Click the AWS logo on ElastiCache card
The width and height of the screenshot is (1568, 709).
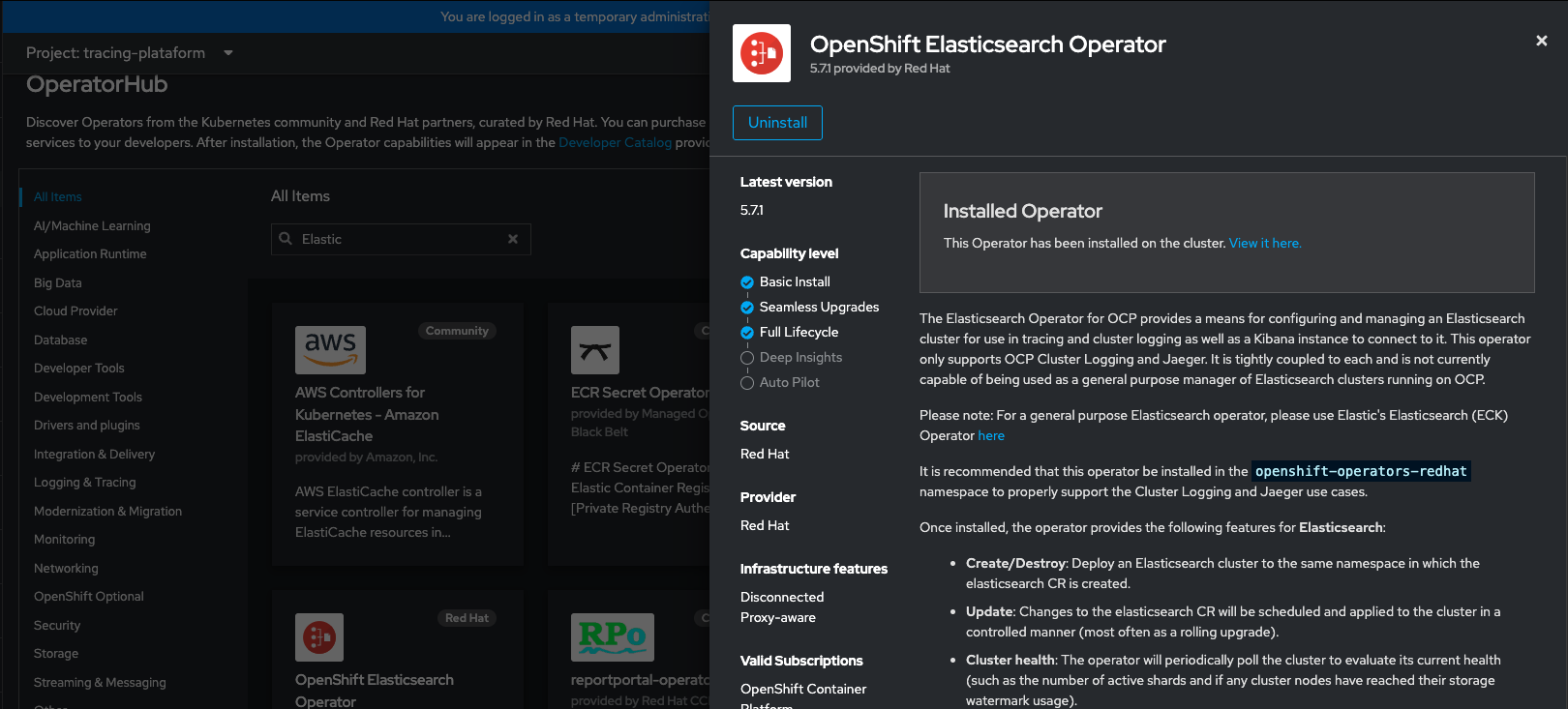coord(330,350)
